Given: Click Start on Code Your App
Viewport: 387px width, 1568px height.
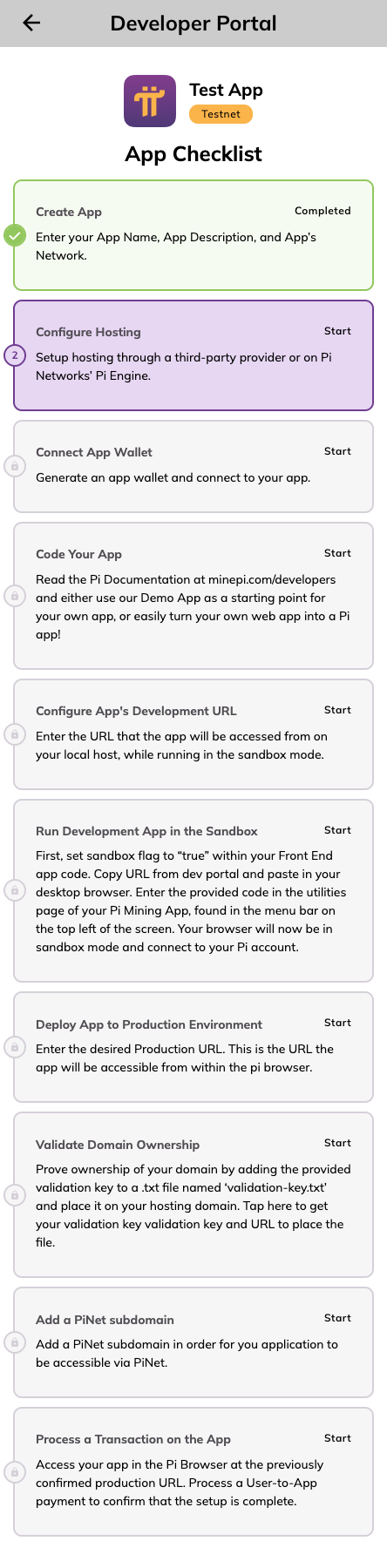Looking at the screenshot, I should (x=337, y=553).
